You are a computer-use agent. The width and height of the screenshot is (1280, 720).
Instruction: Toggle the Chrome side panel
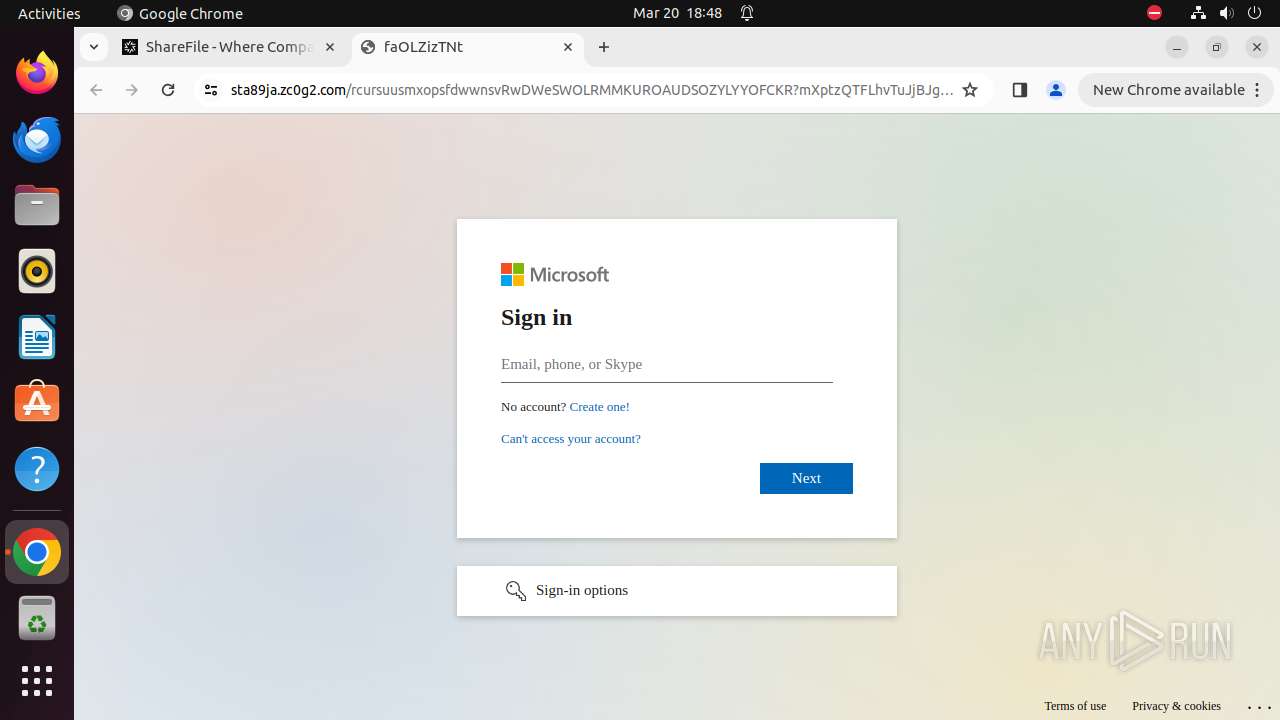click(1020, 90)
